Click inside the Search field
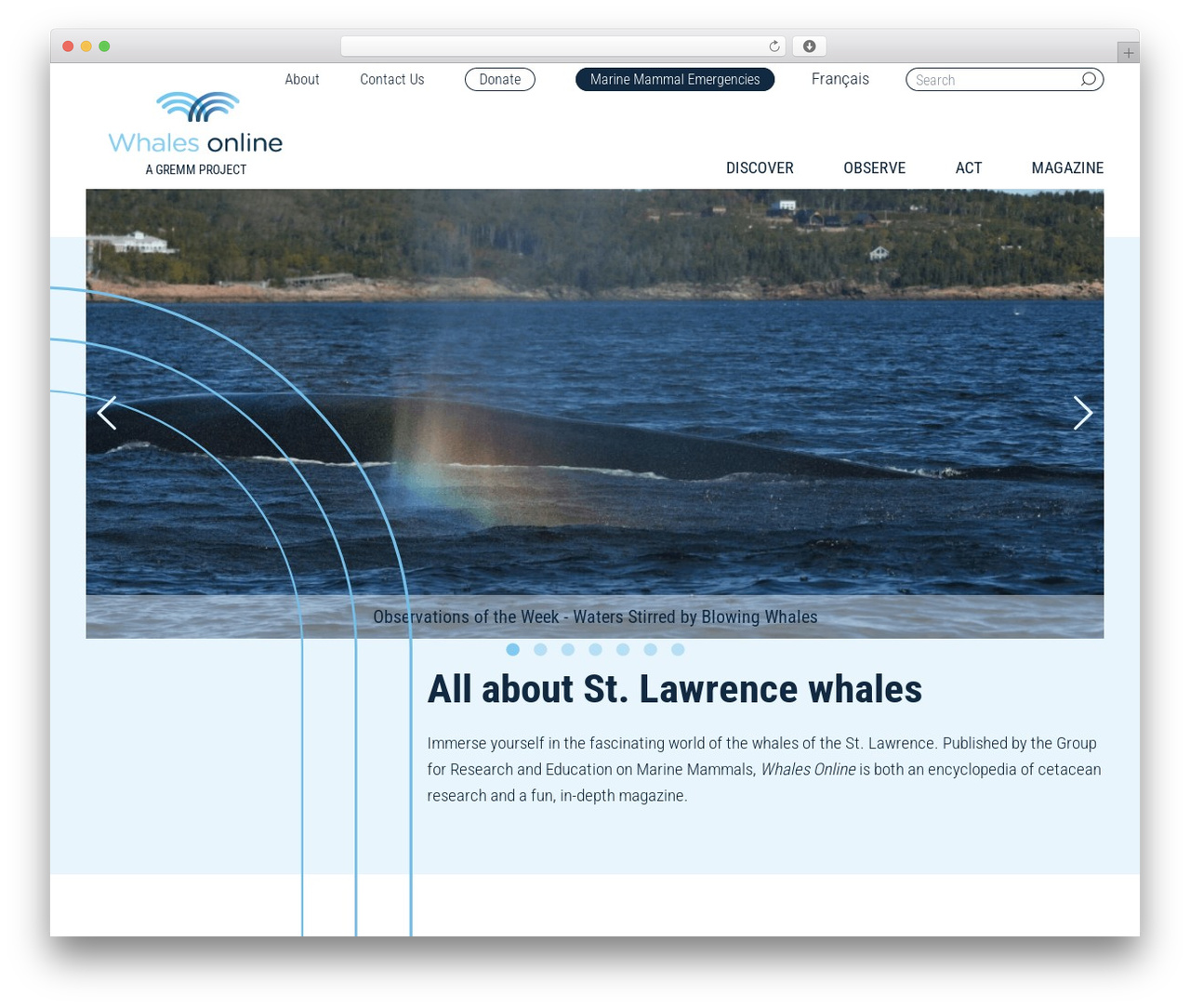1190x1008 pixels. click(x=995, y=80)
